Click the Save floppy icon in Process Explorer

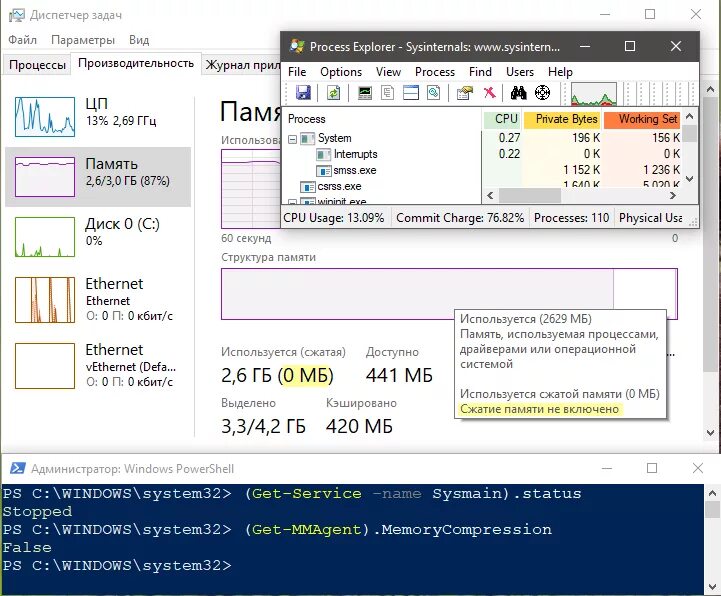point(303,93)
